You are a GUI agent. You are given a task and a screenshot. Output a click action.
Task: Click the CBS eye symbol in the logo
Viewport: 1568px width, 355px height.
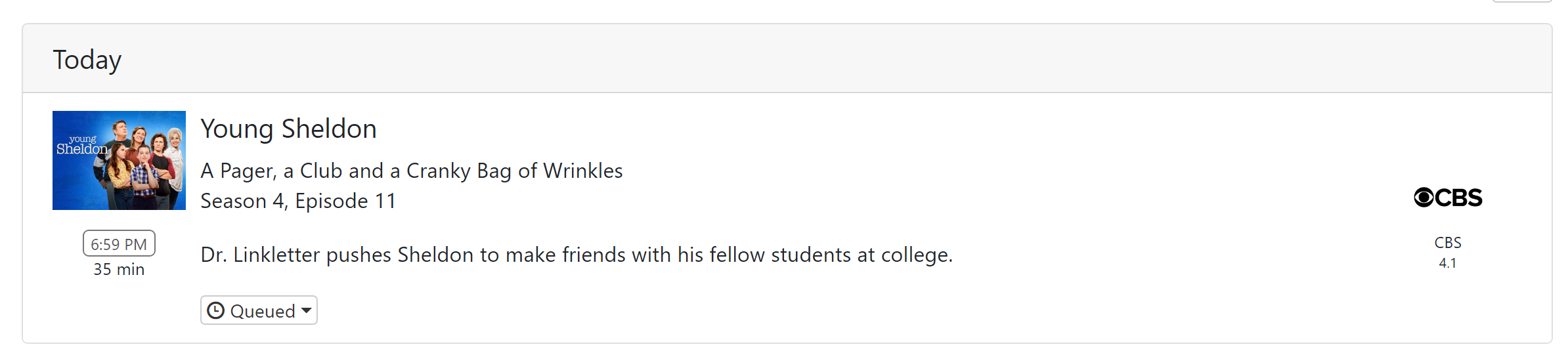pos(1424,198)
